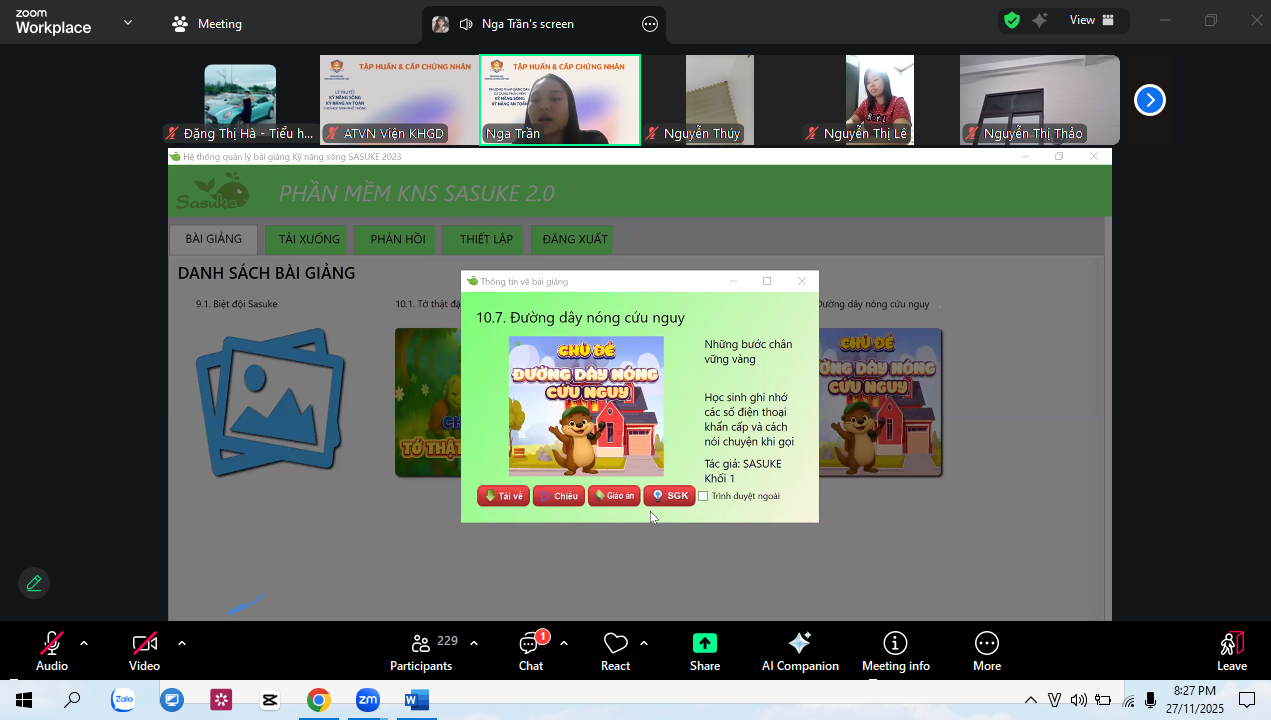The image size is (1271, 720).
Task: Check the Trình duyệt ngoài checkbox
Action: click(x=703, y=496)
